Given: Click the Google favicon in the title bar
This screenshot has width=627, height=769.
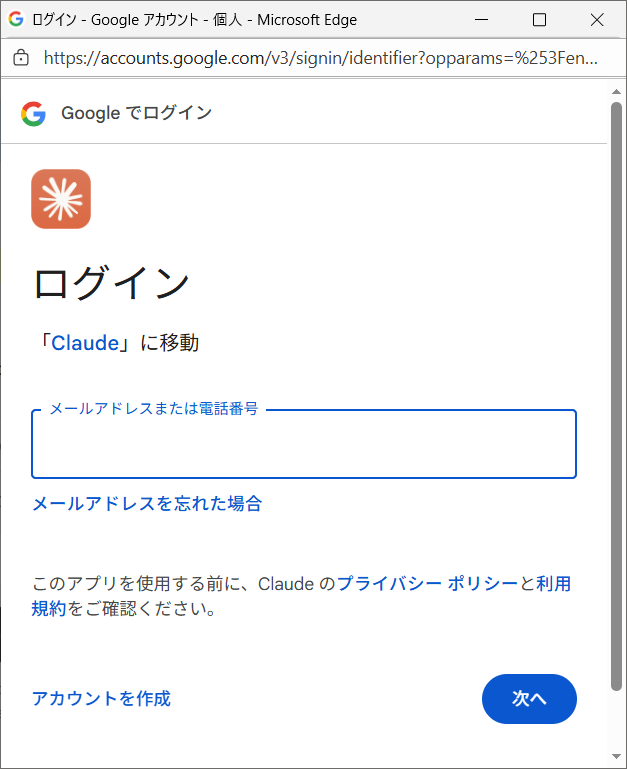Looking at the screenshot, I should [x=16, y=19].
